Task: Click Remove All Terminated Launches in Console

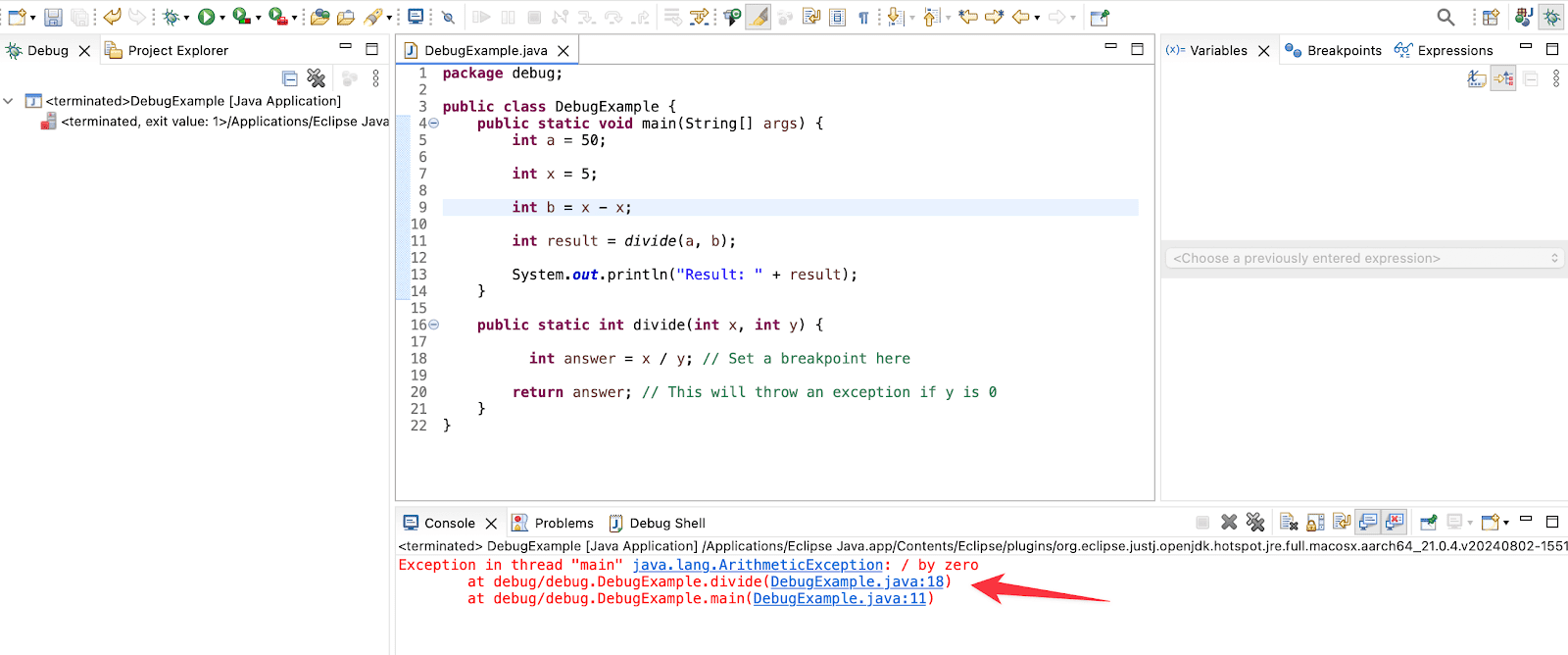Action: click(1255, 523)
